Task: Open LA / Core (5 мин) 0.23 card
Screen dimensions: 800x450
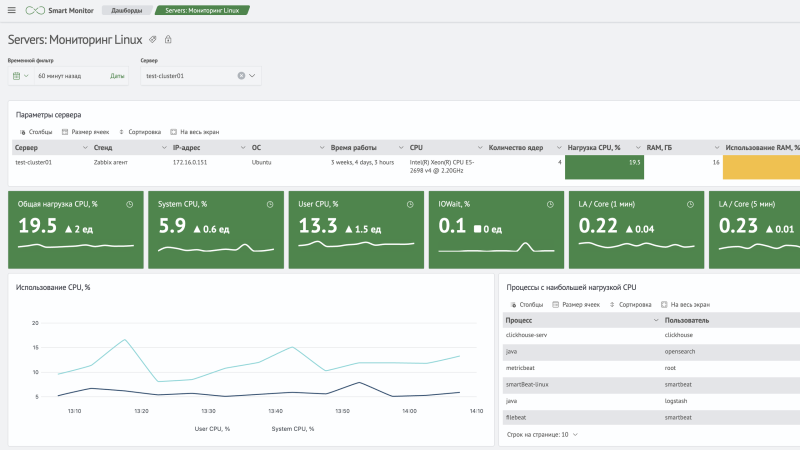Action: (755, 230)
